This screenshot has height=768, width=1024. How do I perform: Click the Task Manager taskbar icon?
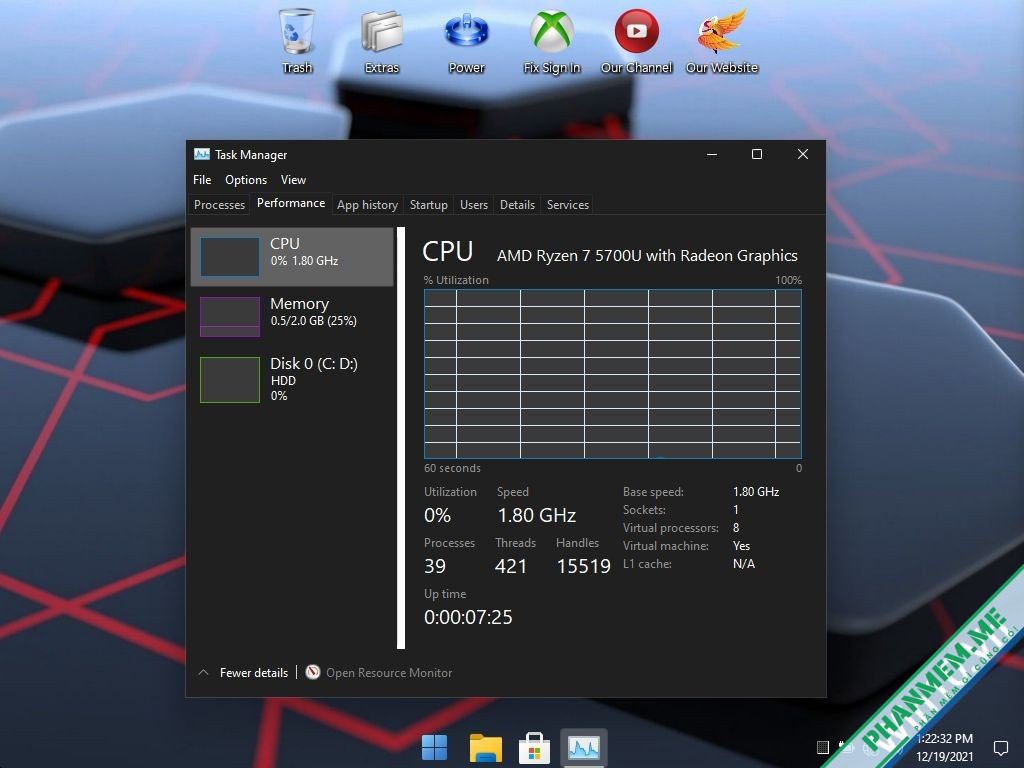click(x=584, y=748)
